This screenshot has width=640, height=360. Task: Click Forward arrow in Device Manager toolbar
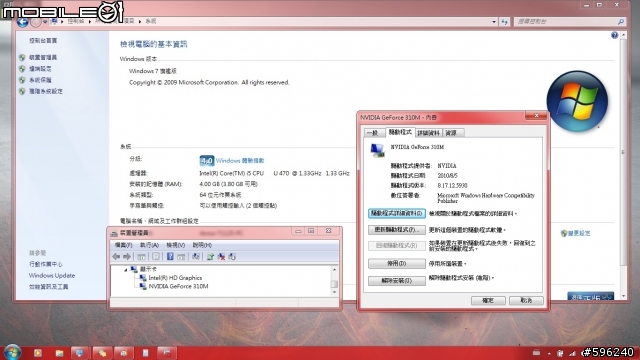coord(127,256)
